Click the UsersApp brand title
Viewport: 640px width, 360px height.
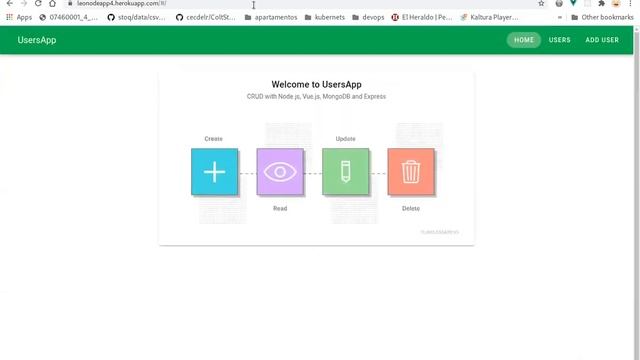pyautogui.click(x=37, y=40)
